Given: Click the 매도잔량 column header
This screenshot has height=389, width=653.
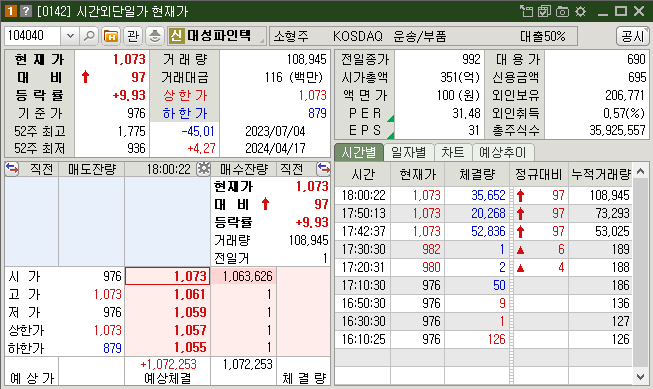Looking at the screenshot, I should [92, 169].
